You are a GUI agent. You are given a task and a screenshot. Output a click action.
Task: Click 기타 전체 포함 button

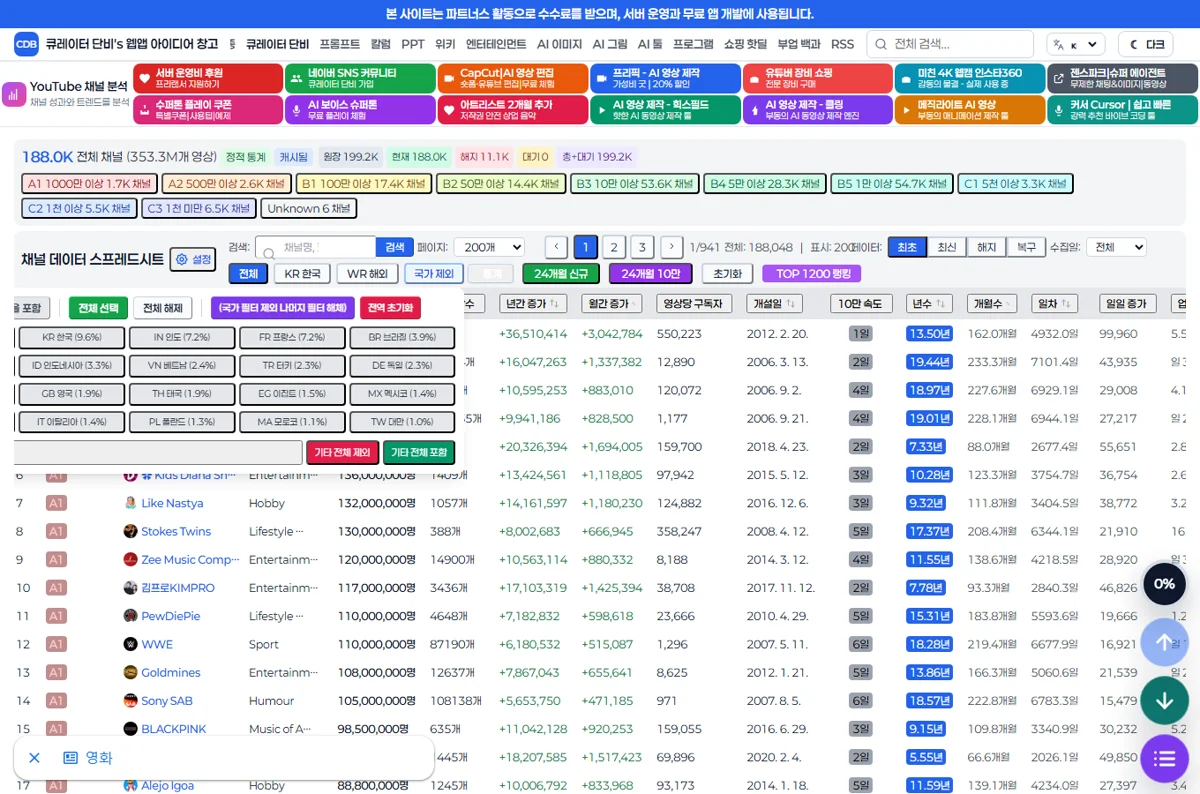click(x=418, y=453)
